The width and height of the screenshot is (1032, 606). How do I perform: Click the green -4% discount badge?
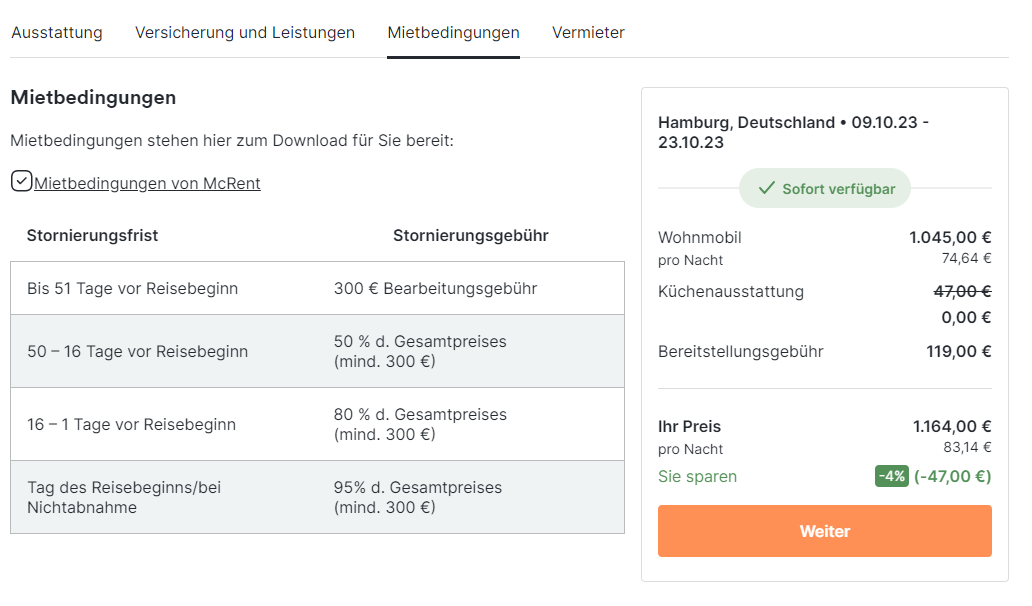tap(892, 476)
